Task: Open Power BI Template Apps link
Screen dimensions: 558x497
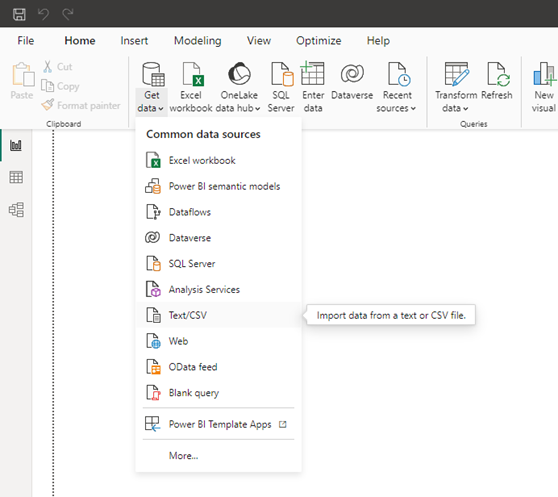Action: point(219,424)
